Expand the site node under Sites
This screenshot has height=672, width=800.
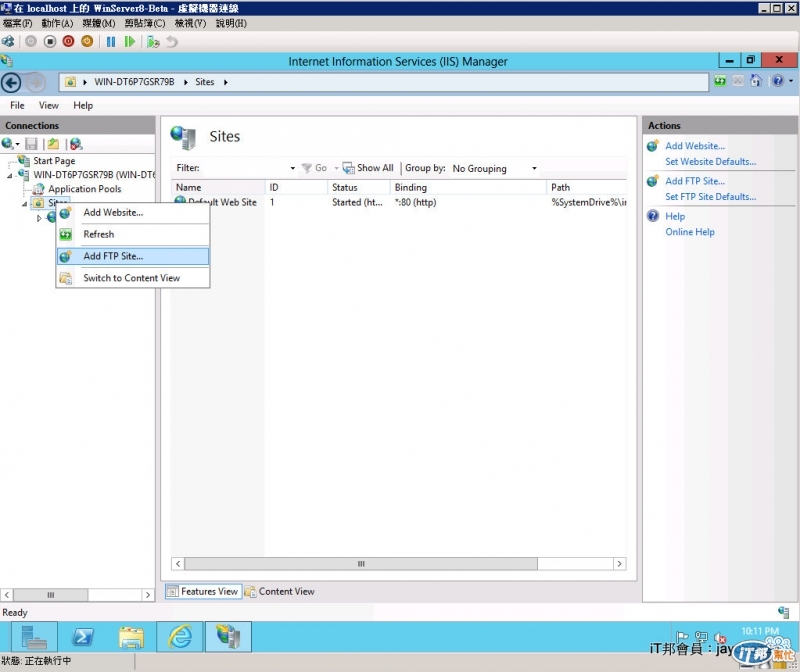point(39,218)
